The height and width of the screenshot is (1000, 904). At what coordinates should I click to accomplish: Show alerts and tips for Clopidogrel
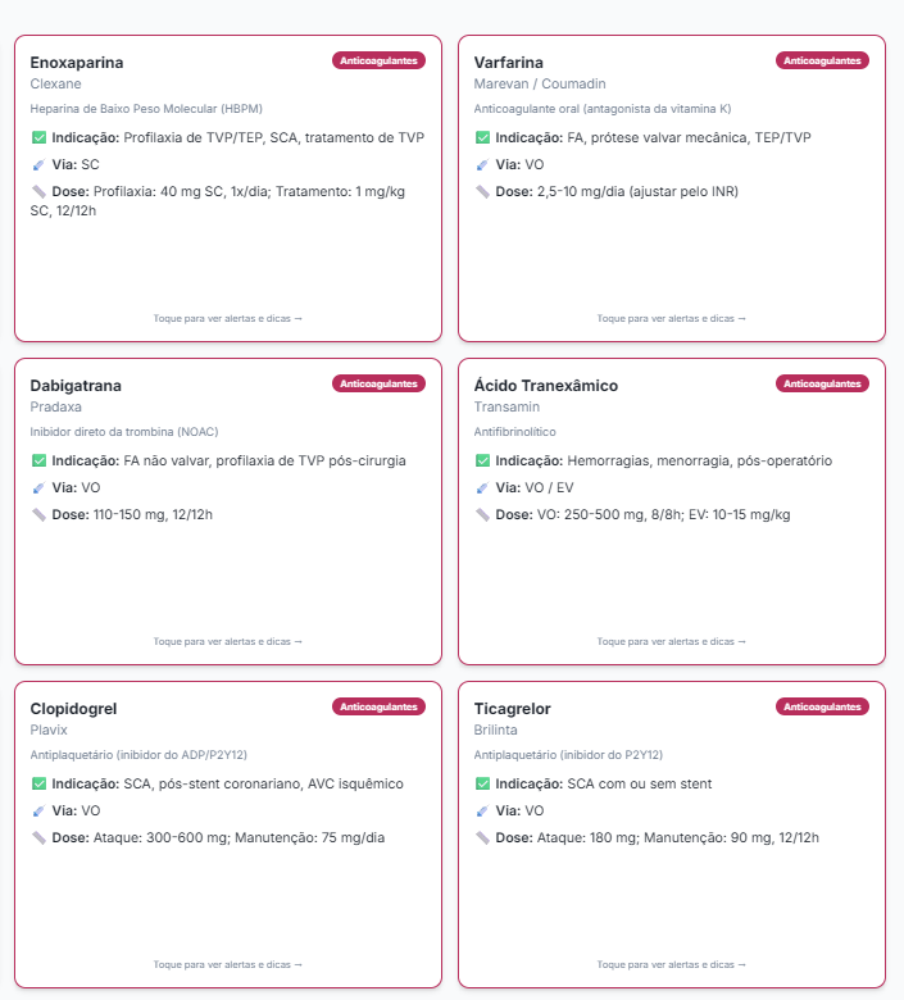228,965
